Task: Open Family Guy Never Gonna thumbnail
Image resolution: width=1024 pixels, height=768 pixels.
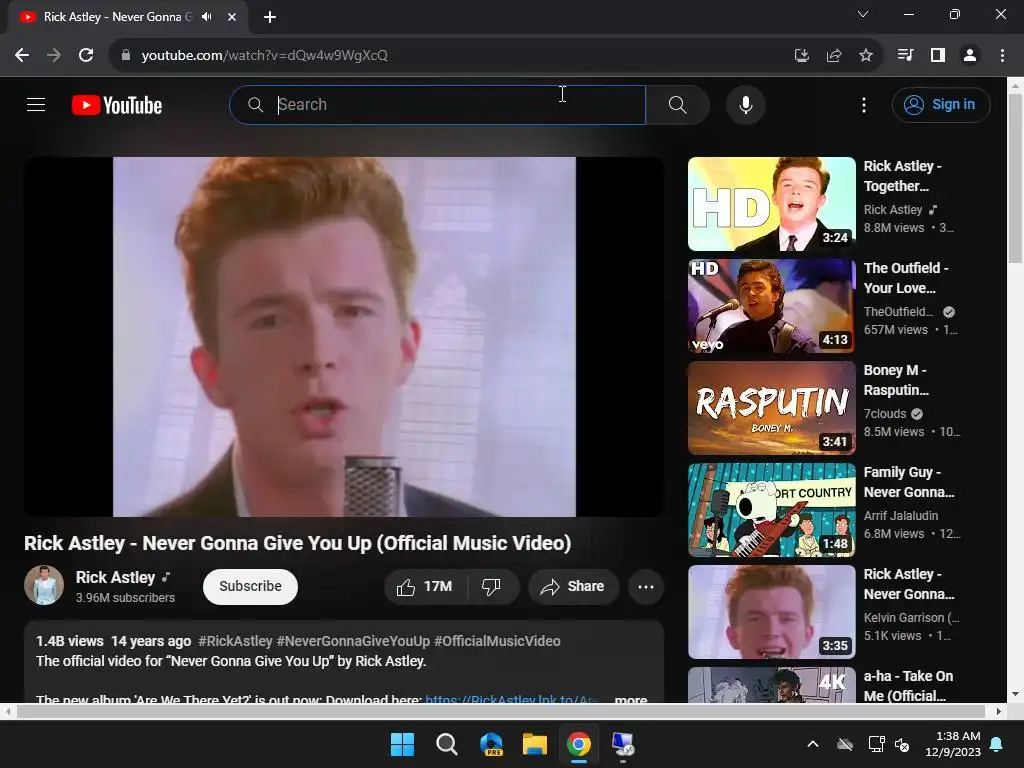Action: click(771, 509)
